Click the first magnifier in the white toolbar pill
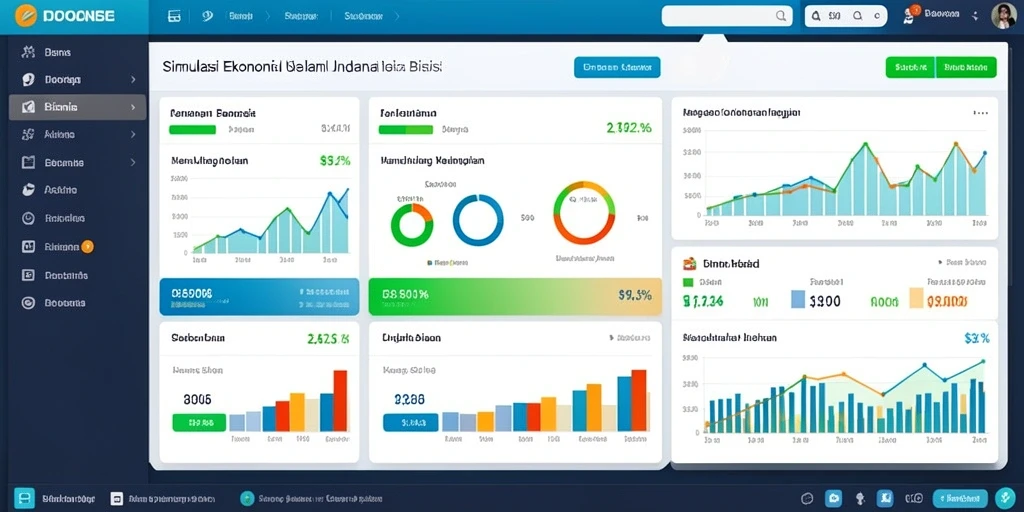This screenshot has width=1024, height=512. pos(817,16)
